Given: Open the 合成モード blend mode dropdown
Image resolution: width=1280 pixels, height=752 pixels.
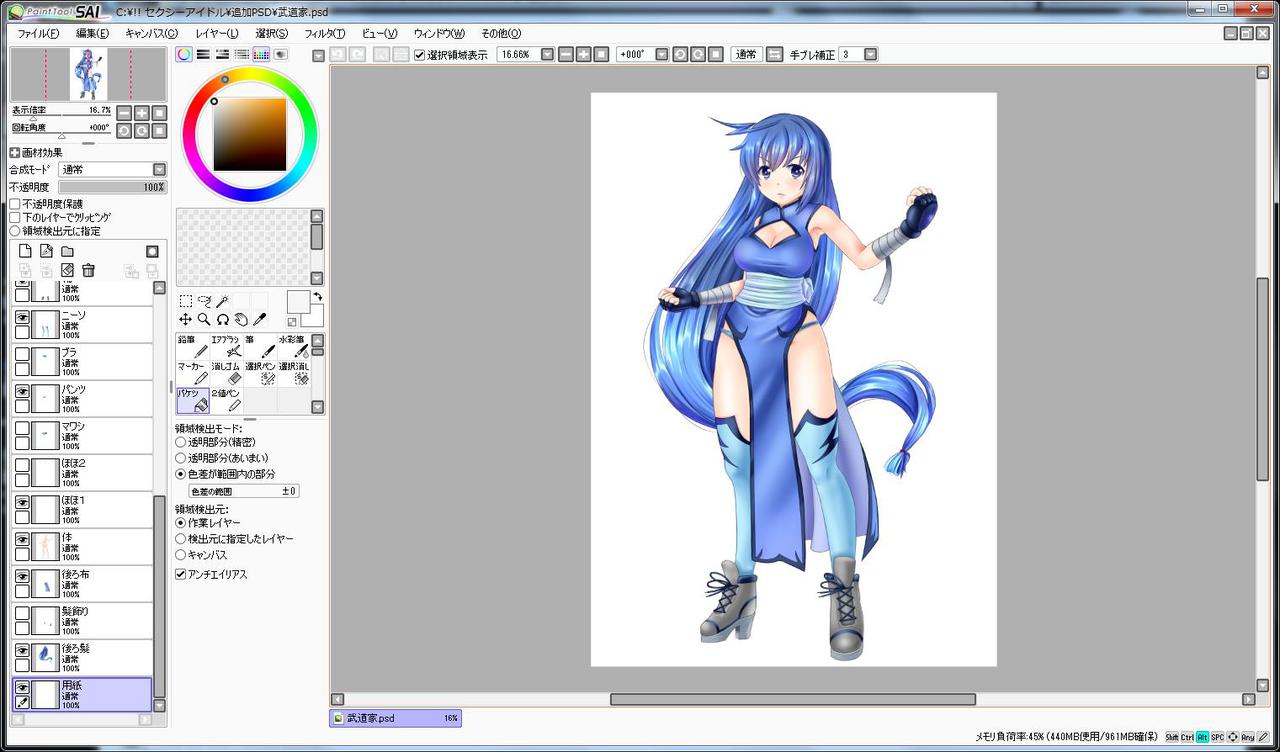Looking at the screenshot, I should (x=159, y=170).
